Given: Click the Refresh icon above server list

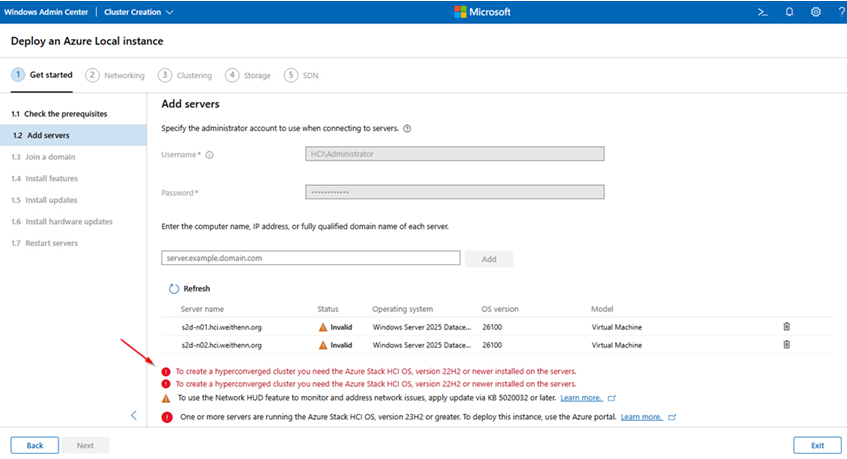Looking at the screenshot, I should (x=173, y=289).
